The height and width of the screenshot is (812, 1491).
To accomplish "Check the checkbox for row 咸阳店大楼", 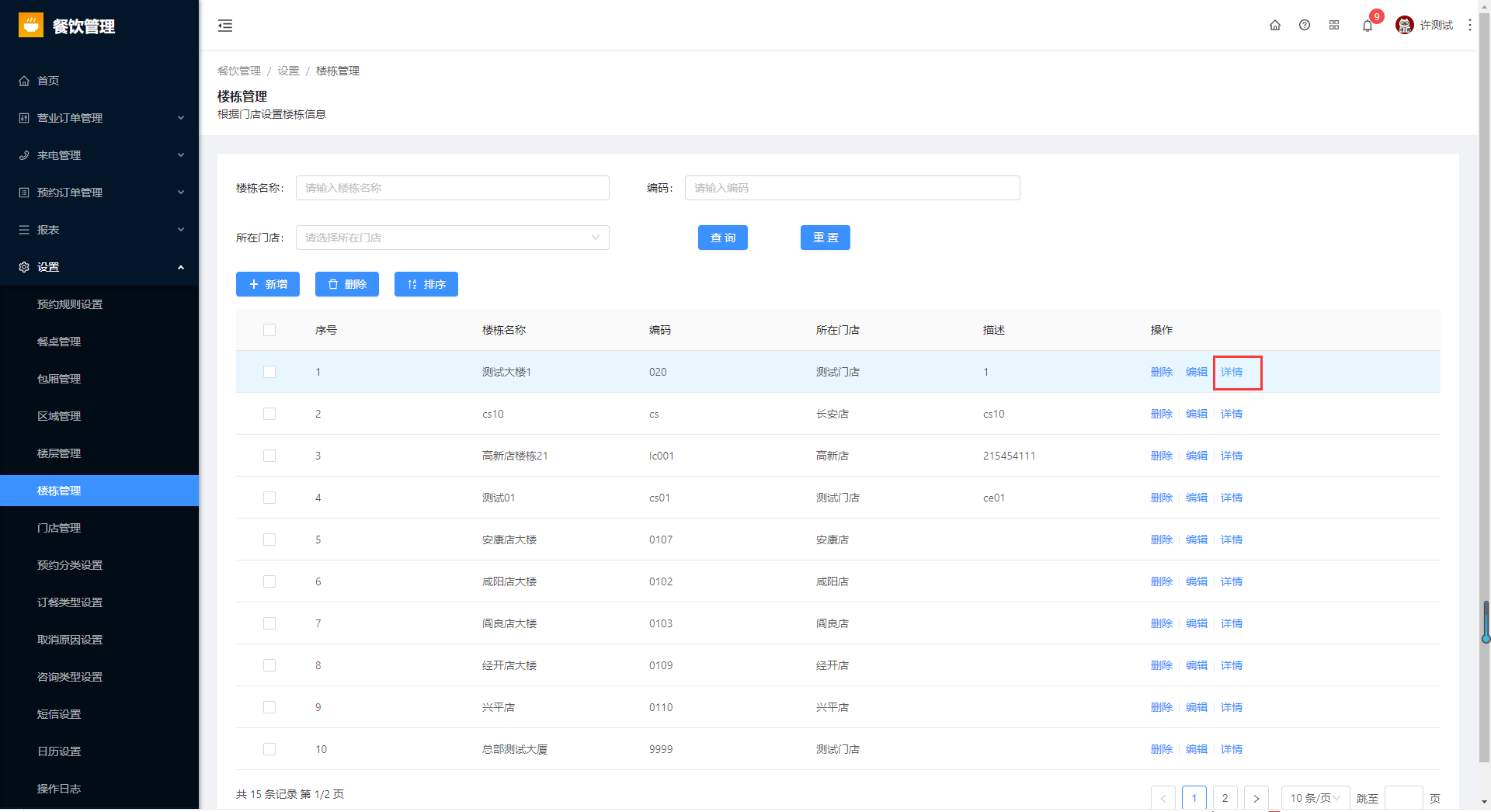I will (269, 581).
